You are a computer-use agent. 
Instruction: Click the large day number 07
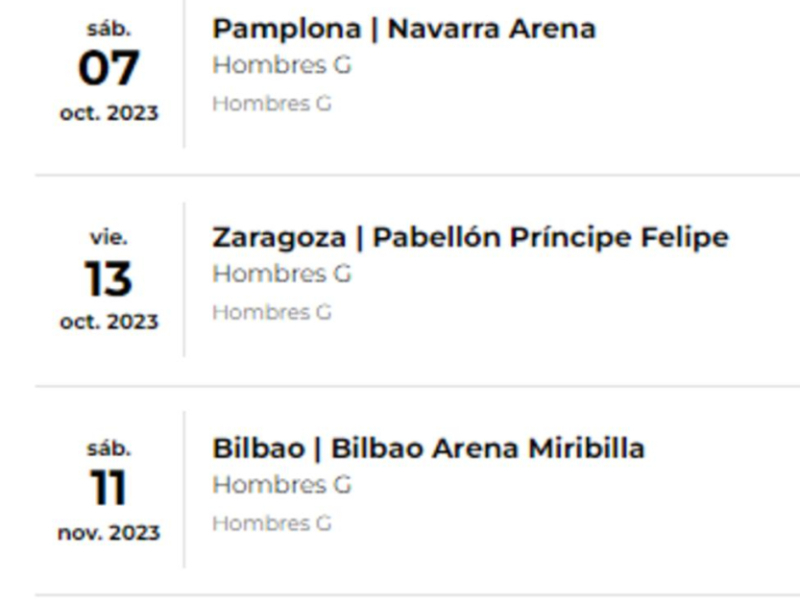click(108, 69)
